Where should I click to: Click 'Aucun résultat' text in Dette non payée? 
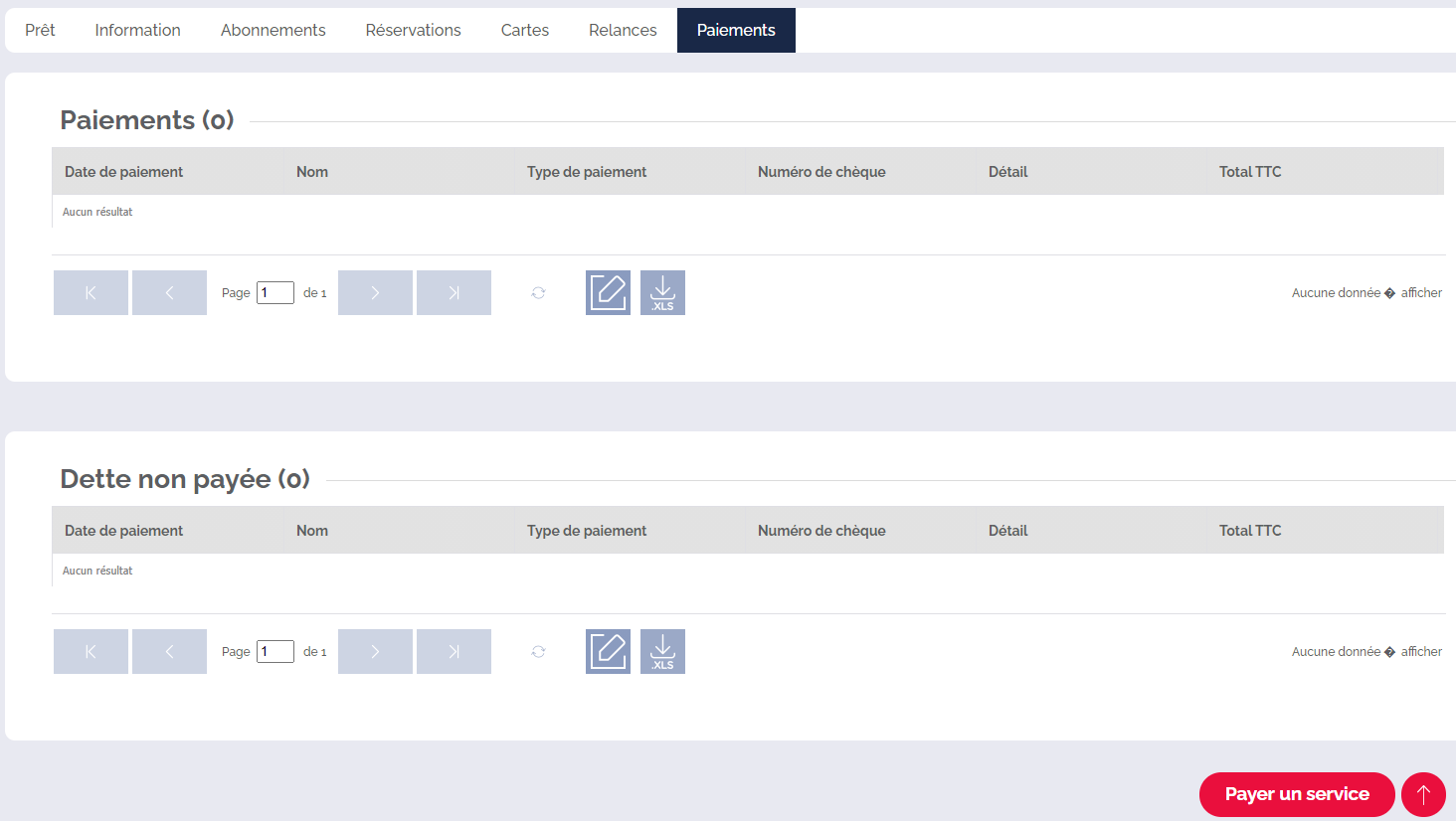97,571
